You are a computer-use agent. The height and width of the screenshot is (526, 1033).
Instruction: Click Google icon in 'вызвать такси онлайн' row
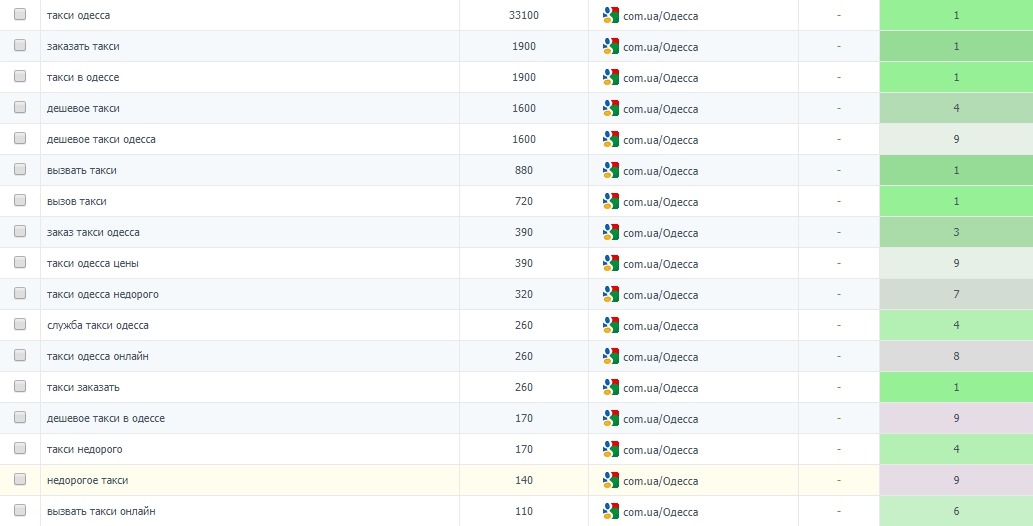pyautogui.click(x=611, y=511)
